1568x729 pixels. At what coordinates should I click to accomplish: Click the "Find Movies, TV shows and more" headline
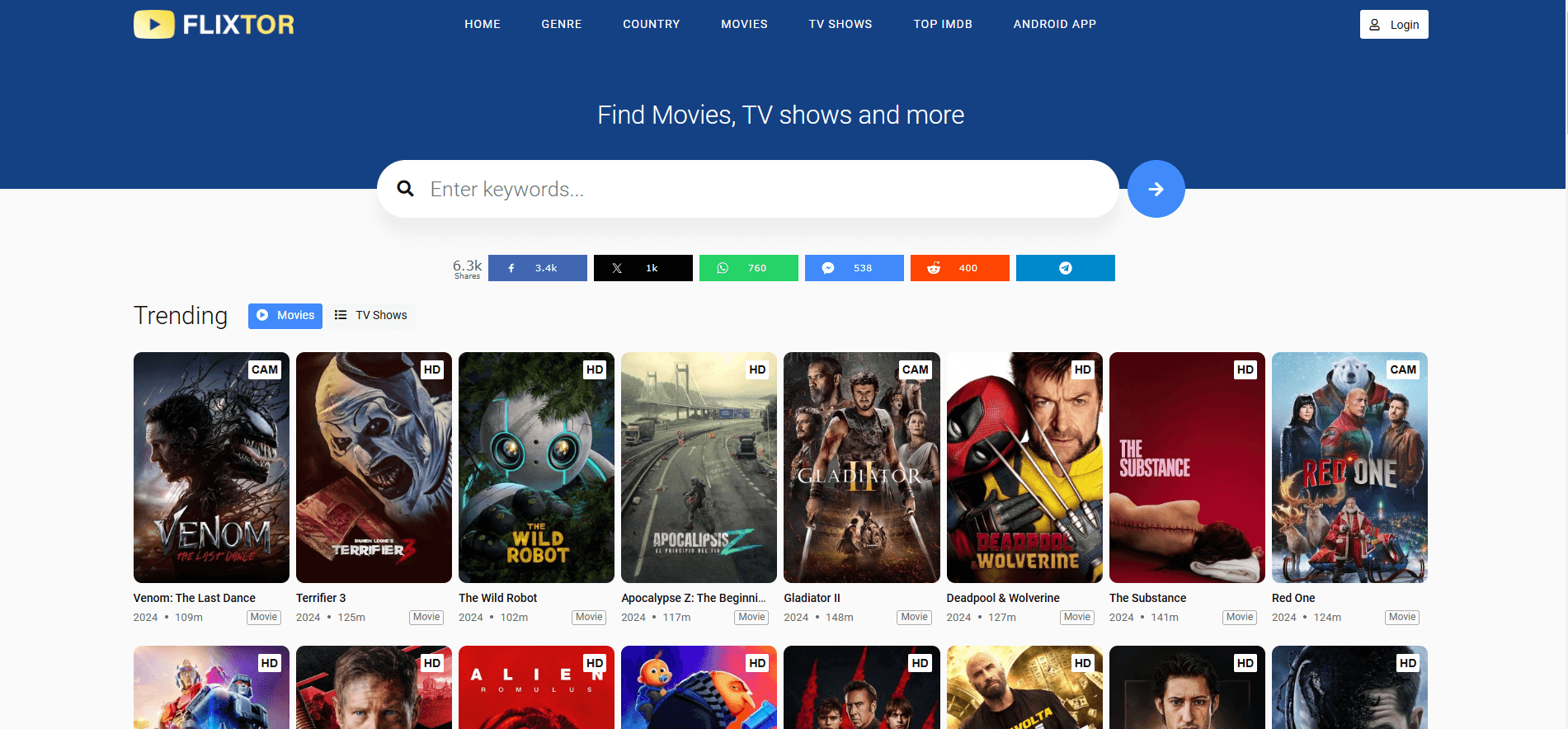point(781,115)
